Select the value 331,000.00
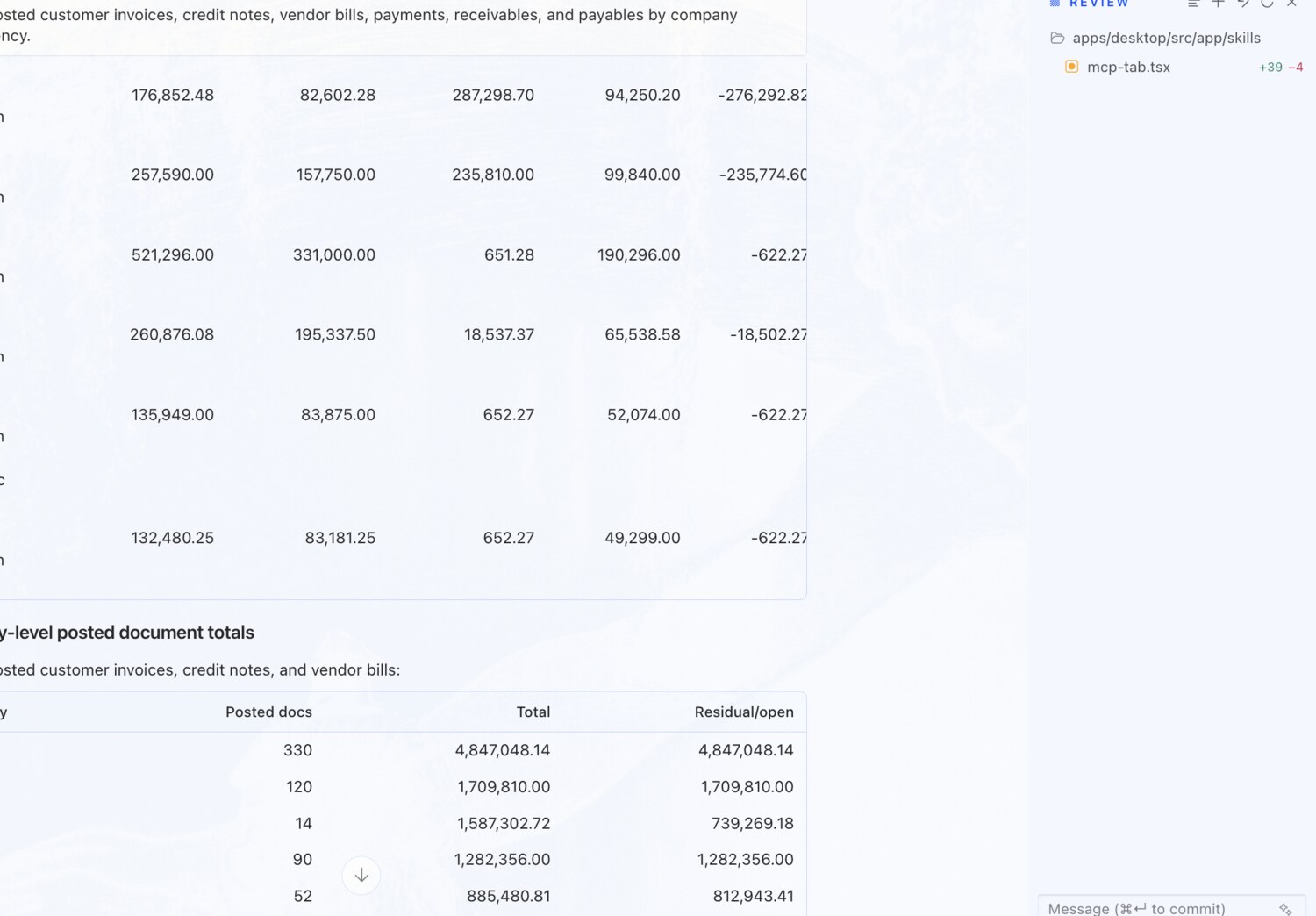 coord(334,254)
